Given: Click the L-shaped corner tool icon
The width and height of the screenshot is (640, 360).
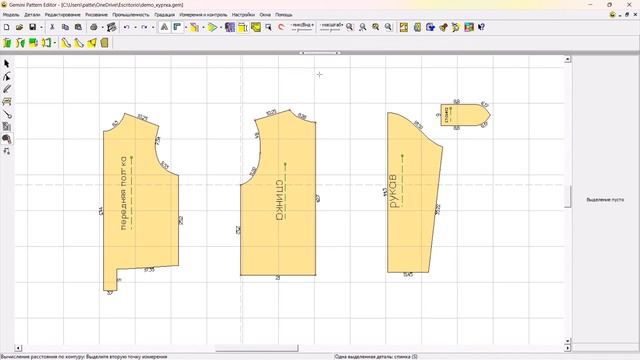Looking at the screenshot, I should (177, 27).
